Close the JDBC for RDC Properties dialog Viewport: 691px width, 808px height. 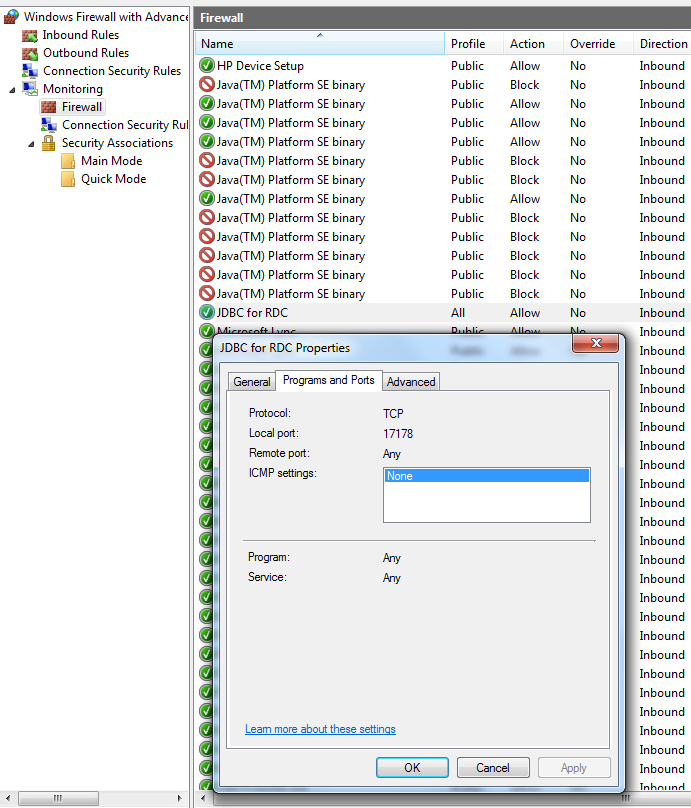tap(596, 343)
